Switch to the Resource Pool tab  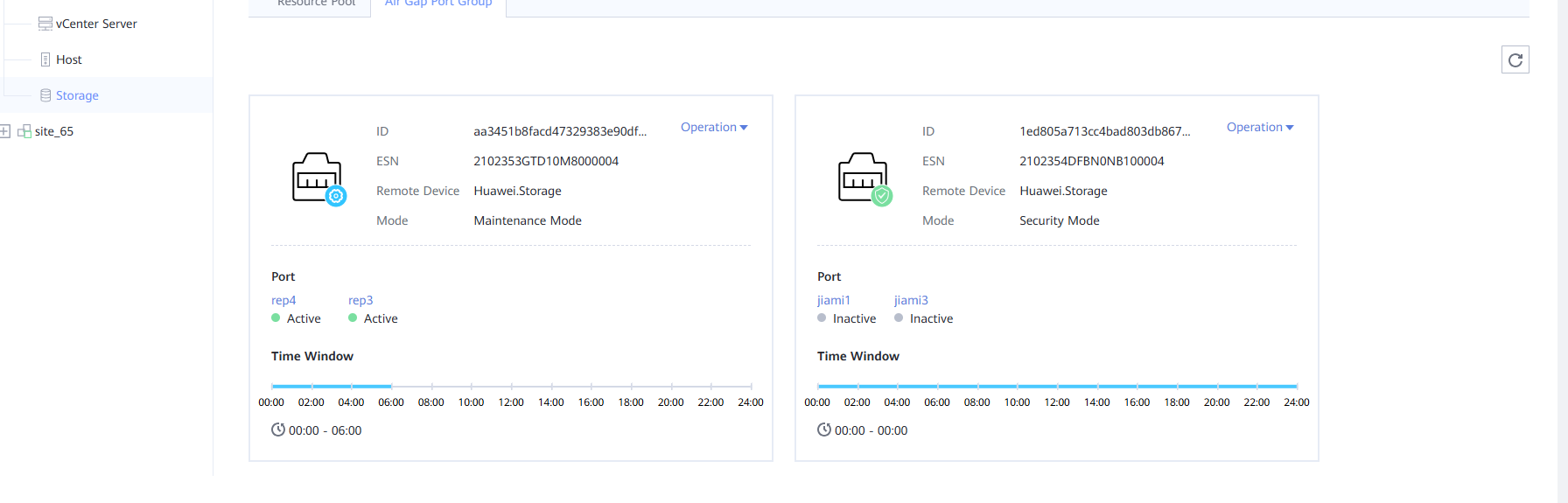click(316, 3)
